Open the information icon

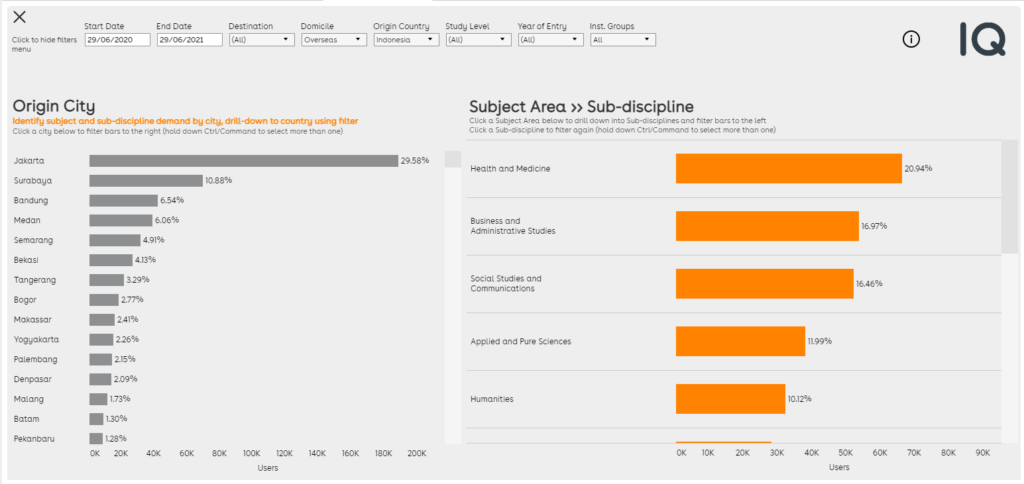tap(910, 39)
